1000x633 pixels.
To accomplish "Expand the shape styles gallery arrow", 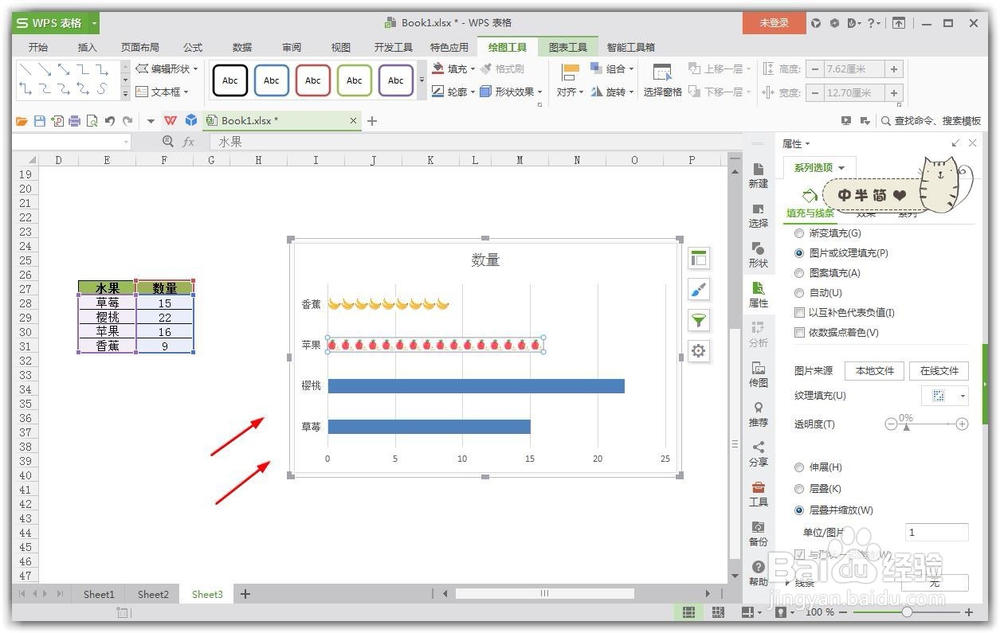I will pyautogui.click(x=422, y=80).
